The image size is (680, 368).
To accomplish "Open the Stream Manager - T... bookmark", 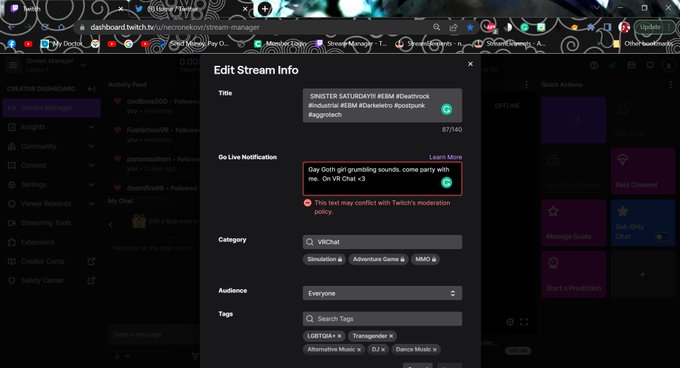I will [351, 44].
